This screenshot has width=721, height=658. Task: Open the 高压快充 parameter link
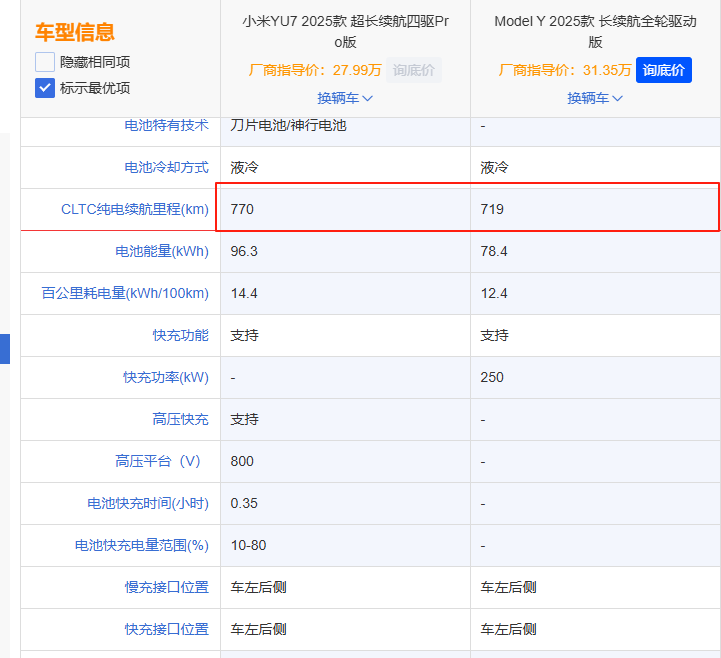click(181, 419)
